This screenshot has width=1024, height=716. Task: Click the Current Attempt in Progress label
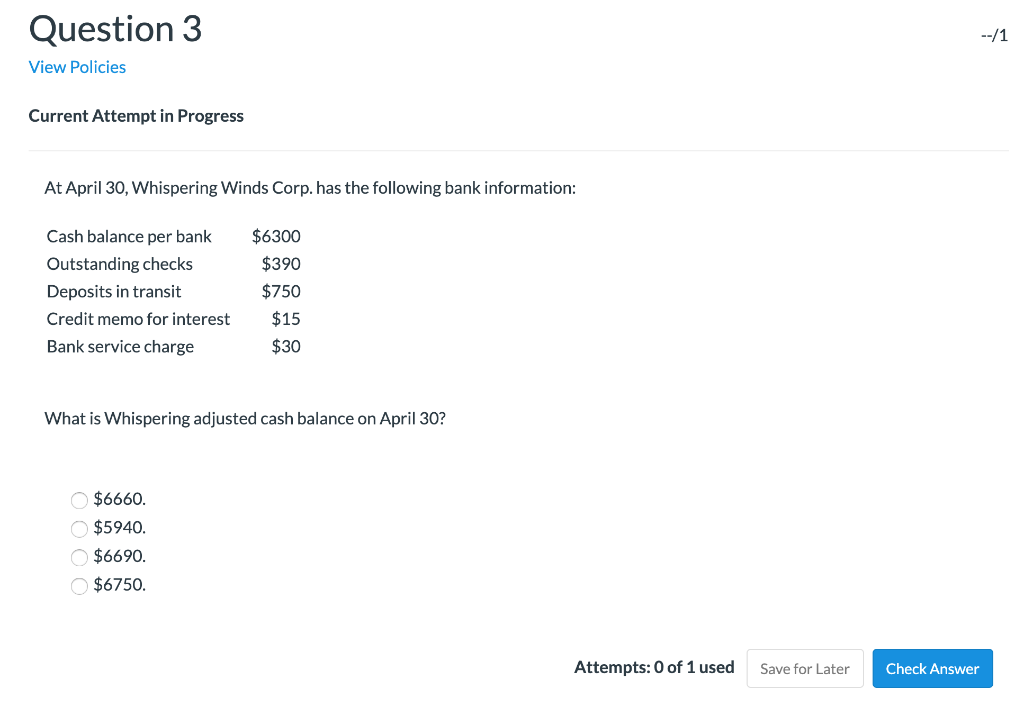click(x=136, y=115)
